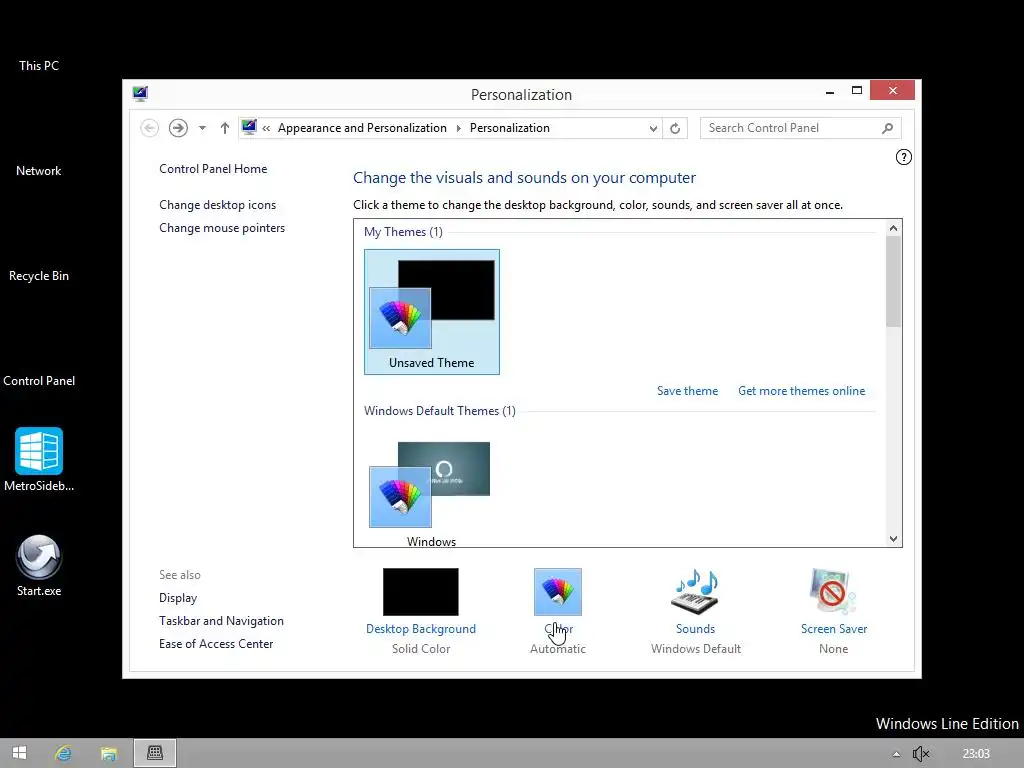
Task: Click the taskbar clock 23:03
Action: 976,754
